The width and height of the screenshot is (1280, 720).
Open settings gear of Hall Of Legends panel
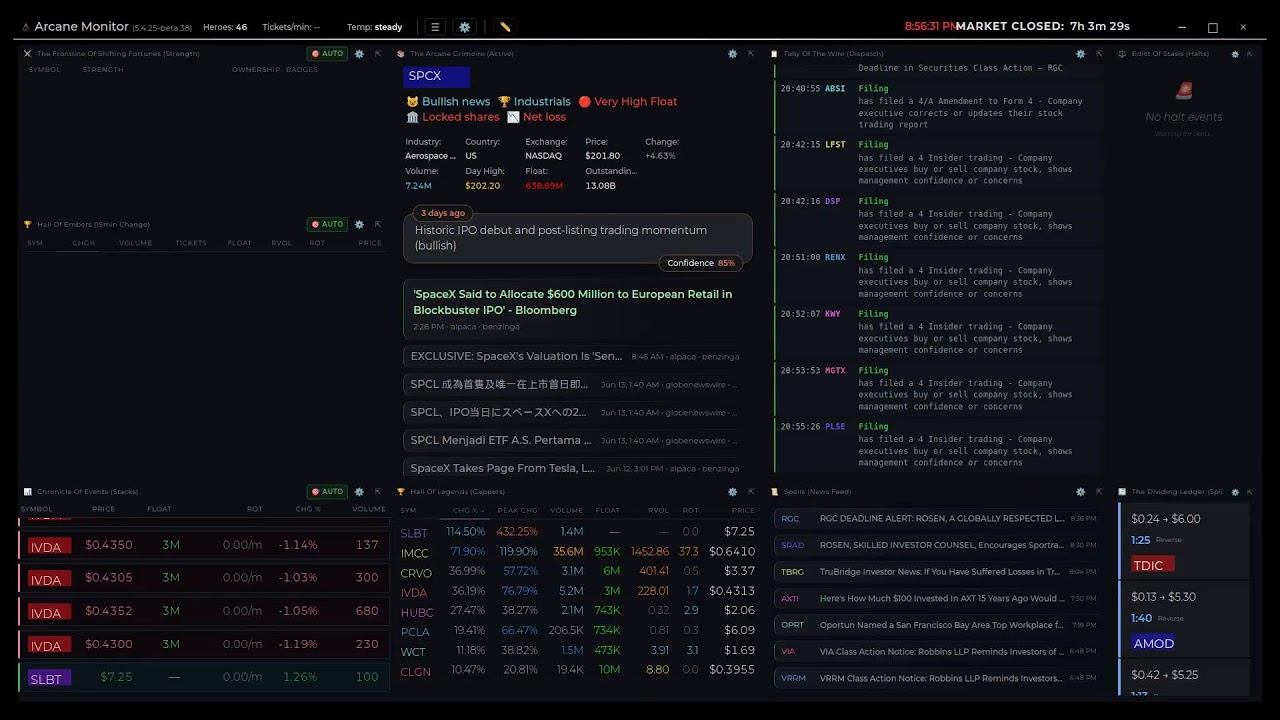(732, 492)
